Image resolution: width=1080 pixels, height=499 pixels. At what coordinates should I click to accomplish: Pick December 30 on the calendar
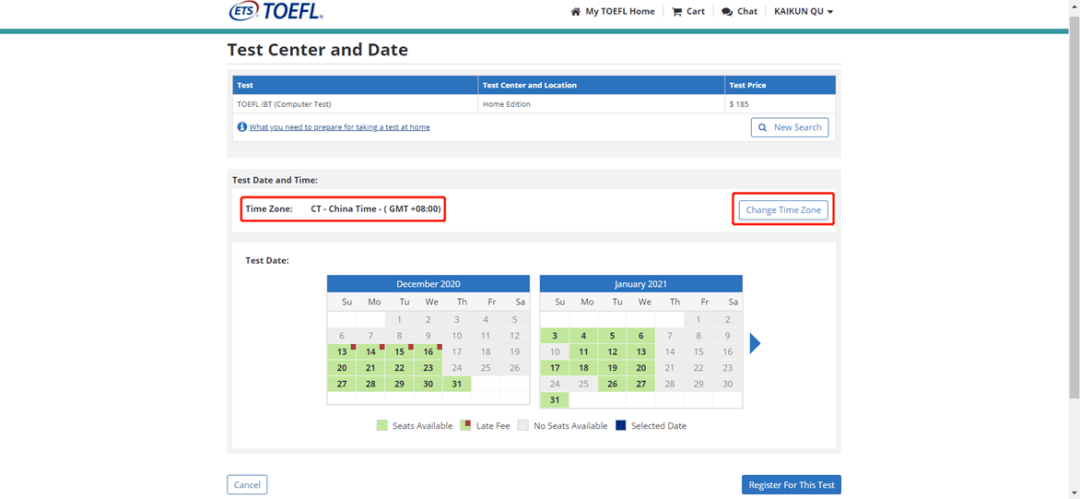point(428,384)
